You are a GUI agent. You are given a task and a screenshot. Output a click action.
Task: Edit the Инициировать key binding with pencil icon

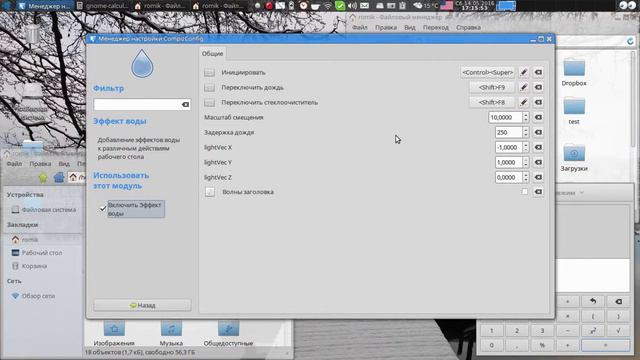(524, 72)
